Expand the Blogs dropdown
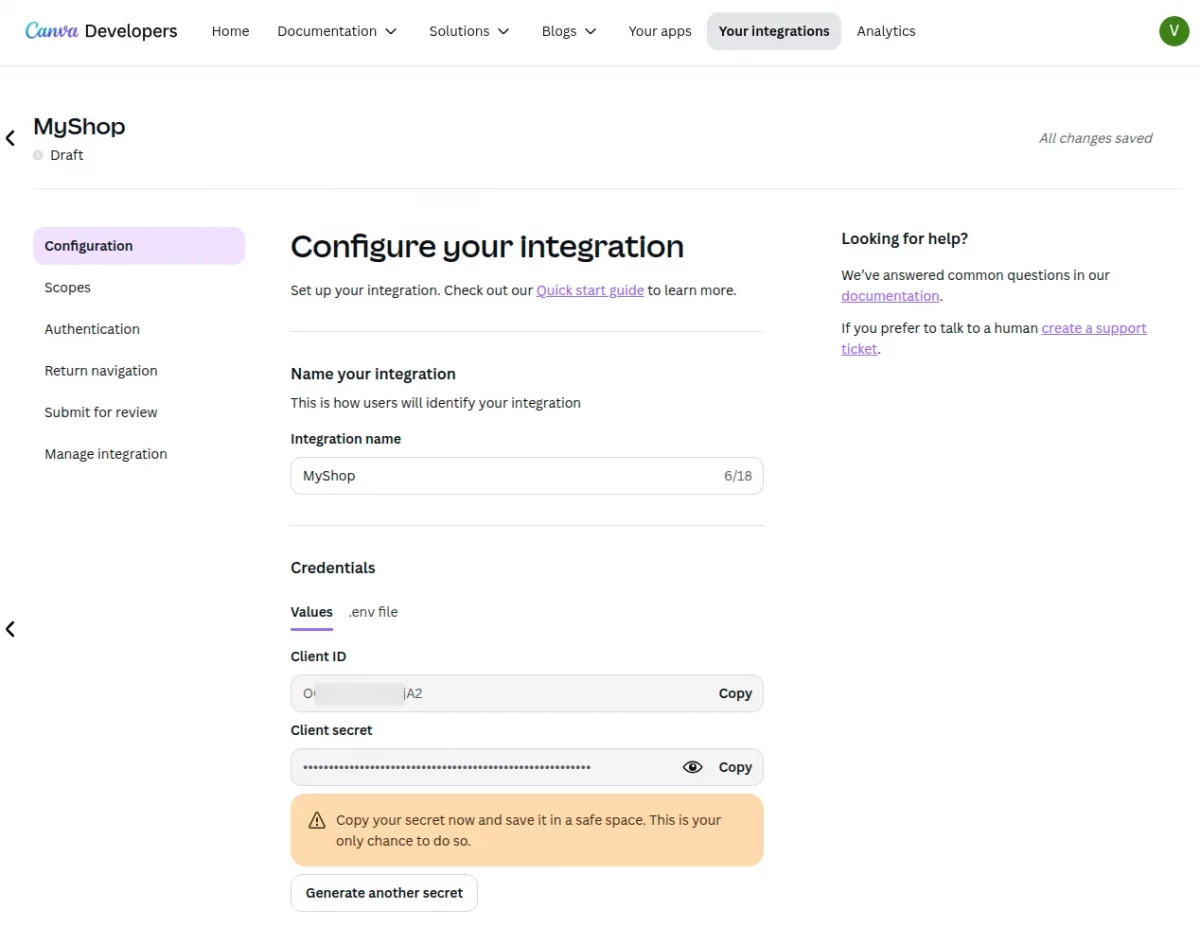 click(569, 31)
